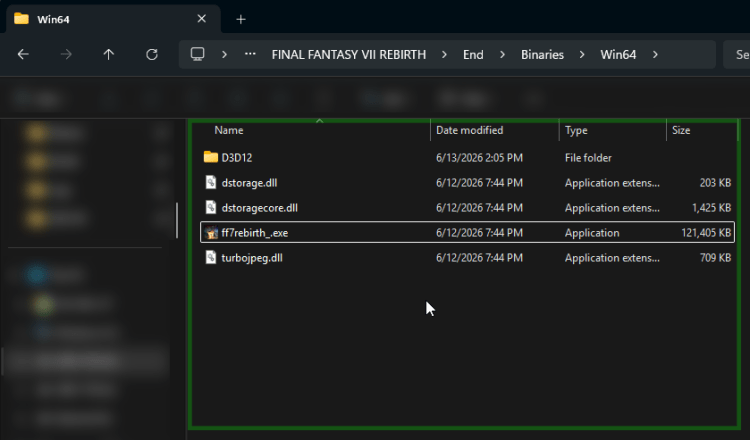The height and width of the screenshot is (440, 750).
Task: Click the 121,405 KB size cell
Action: (706, 233)
